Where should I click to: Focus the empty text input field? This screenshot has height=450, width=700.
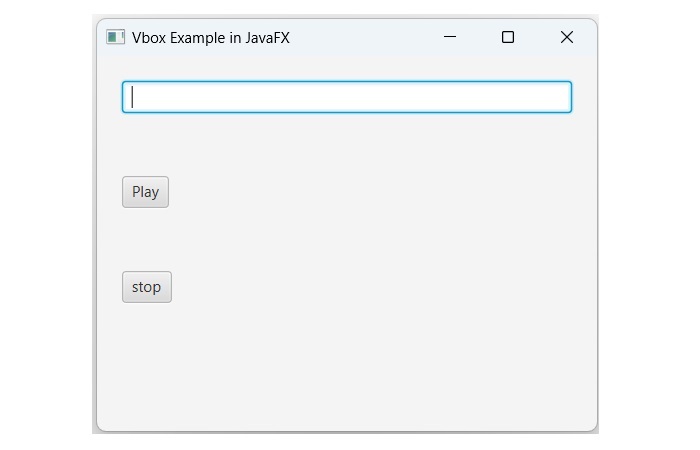click(346, 97)
